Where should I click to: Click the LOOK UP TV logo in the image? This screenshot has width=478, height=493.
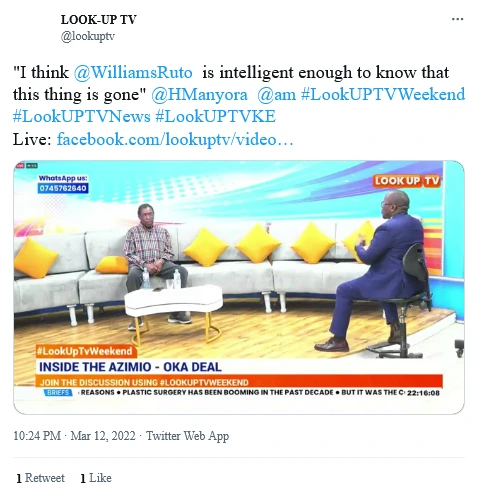click(407, 181)
